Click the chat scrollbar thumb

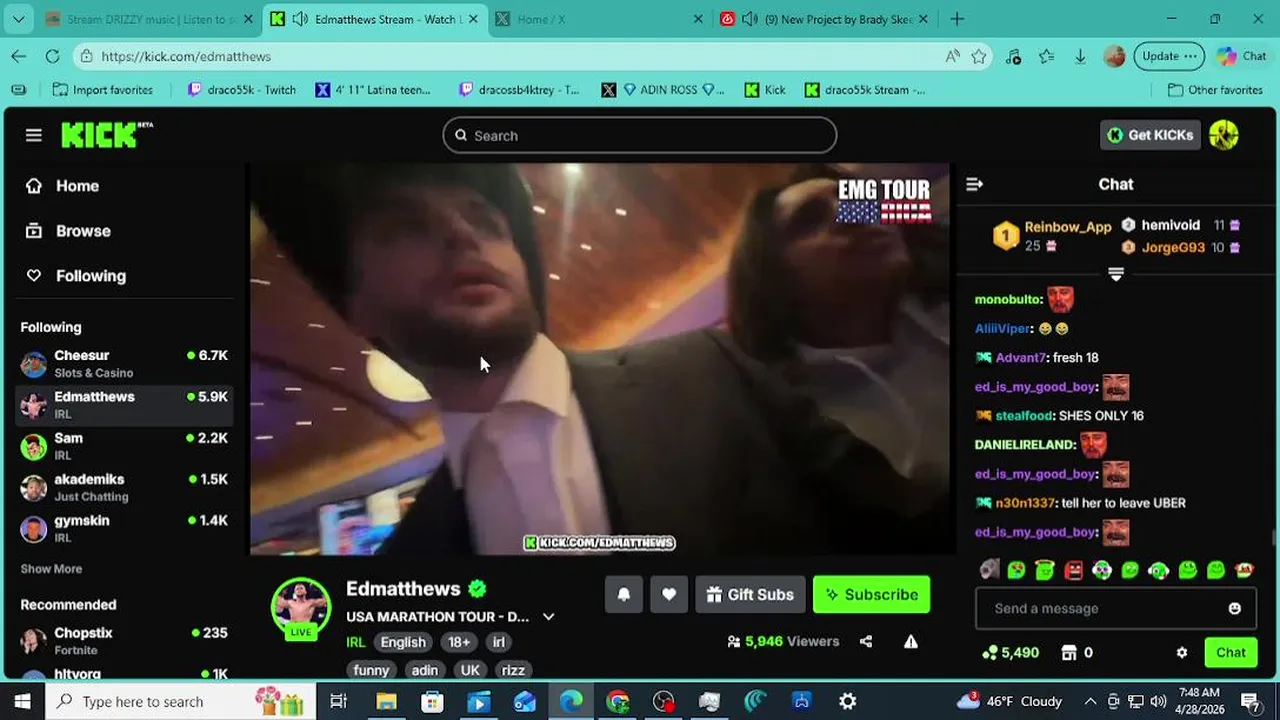click(x=1274, y=539)
